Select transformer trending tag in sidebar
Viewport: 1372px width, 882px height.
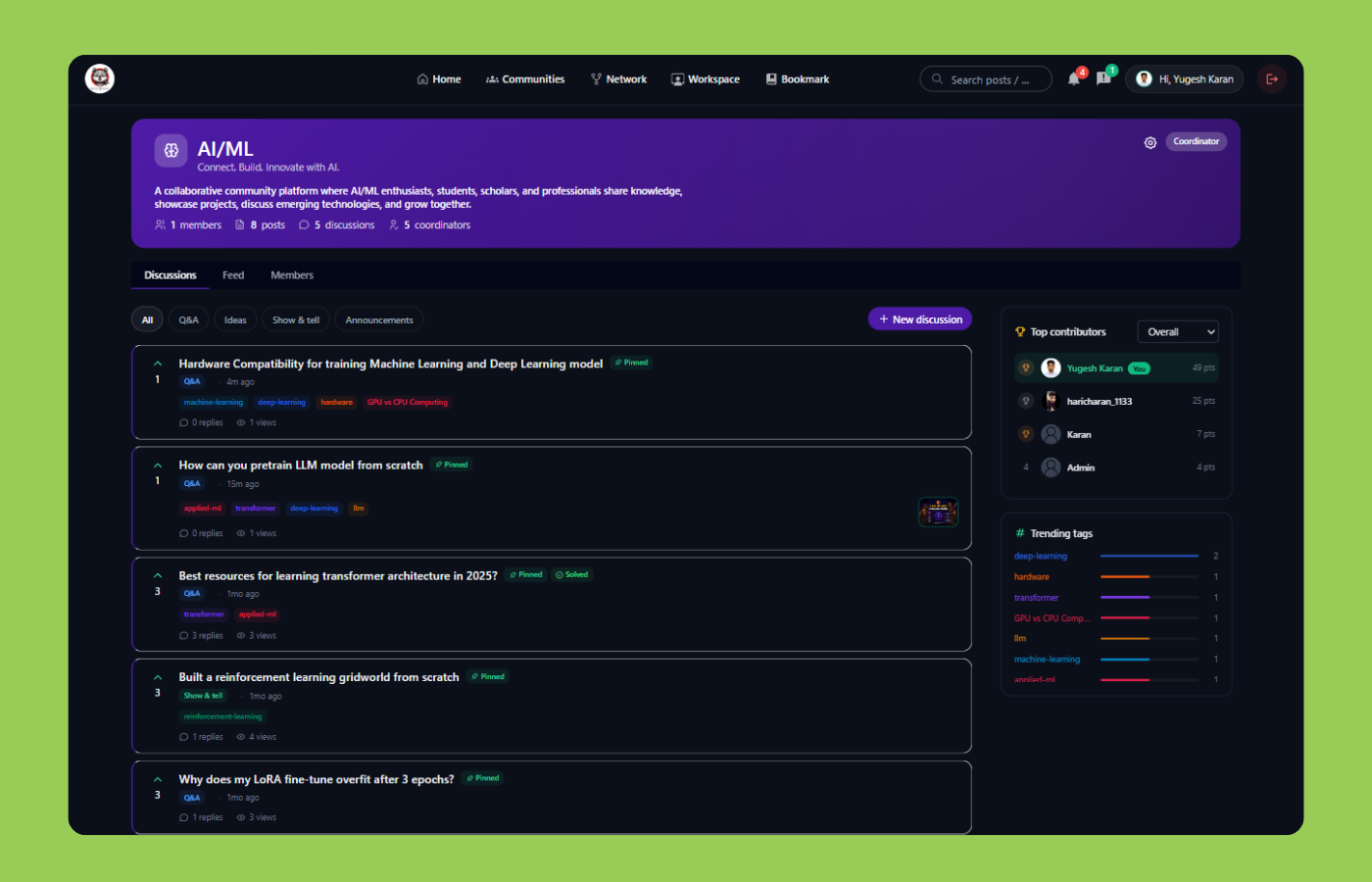click(x=1037, y=598)
